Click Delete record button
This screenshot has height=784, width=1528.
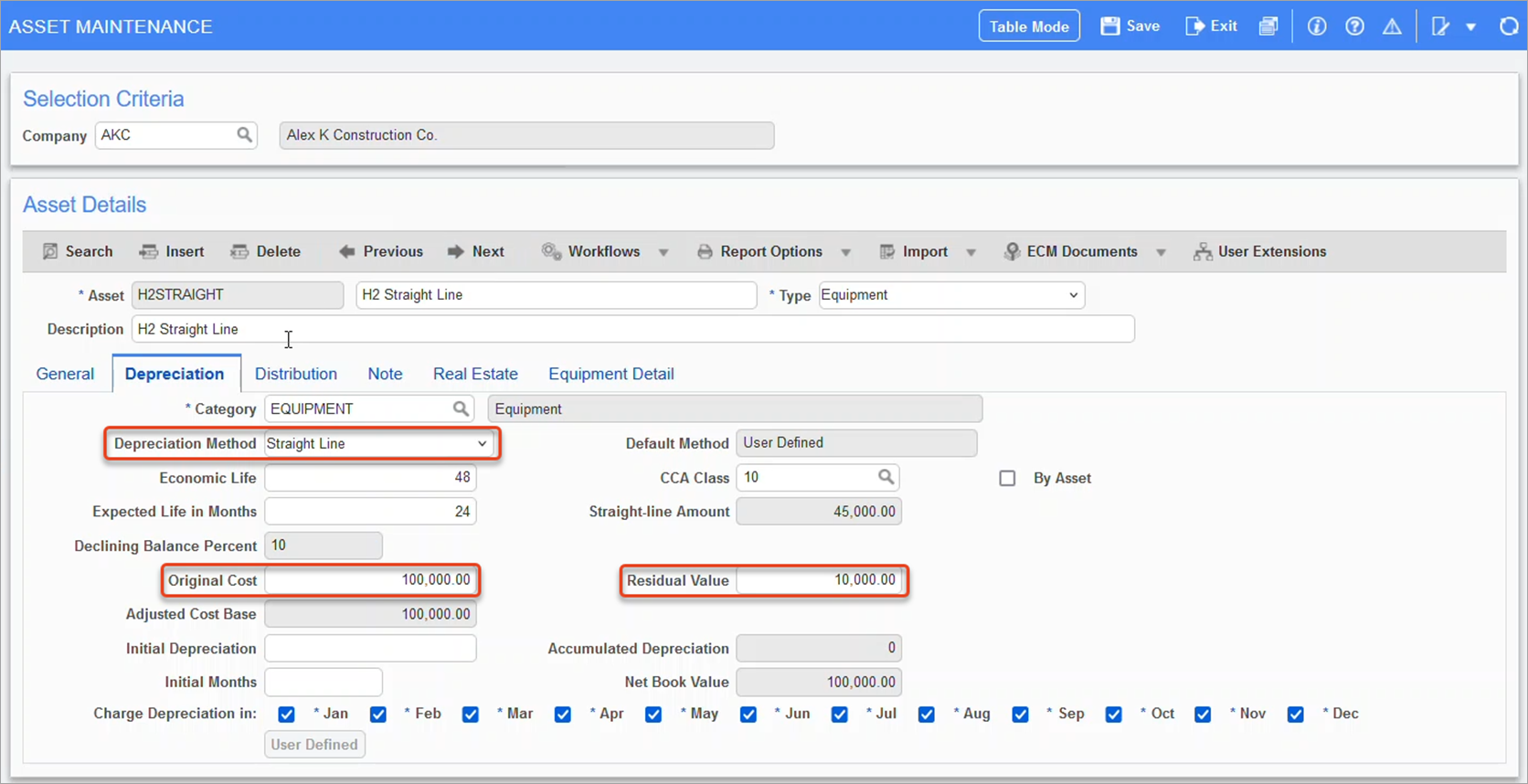[x=266, y=251]
